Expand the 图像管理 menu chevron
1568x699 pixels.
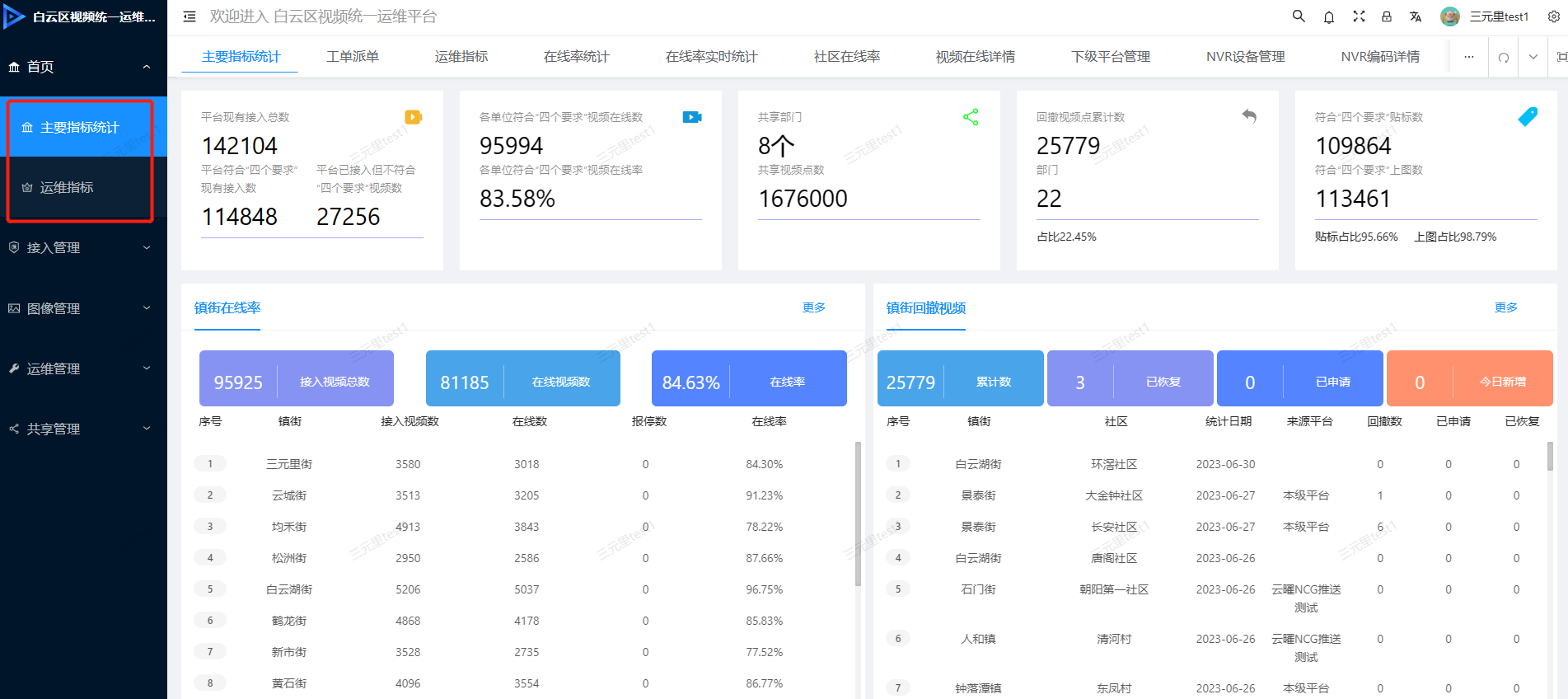147,308
